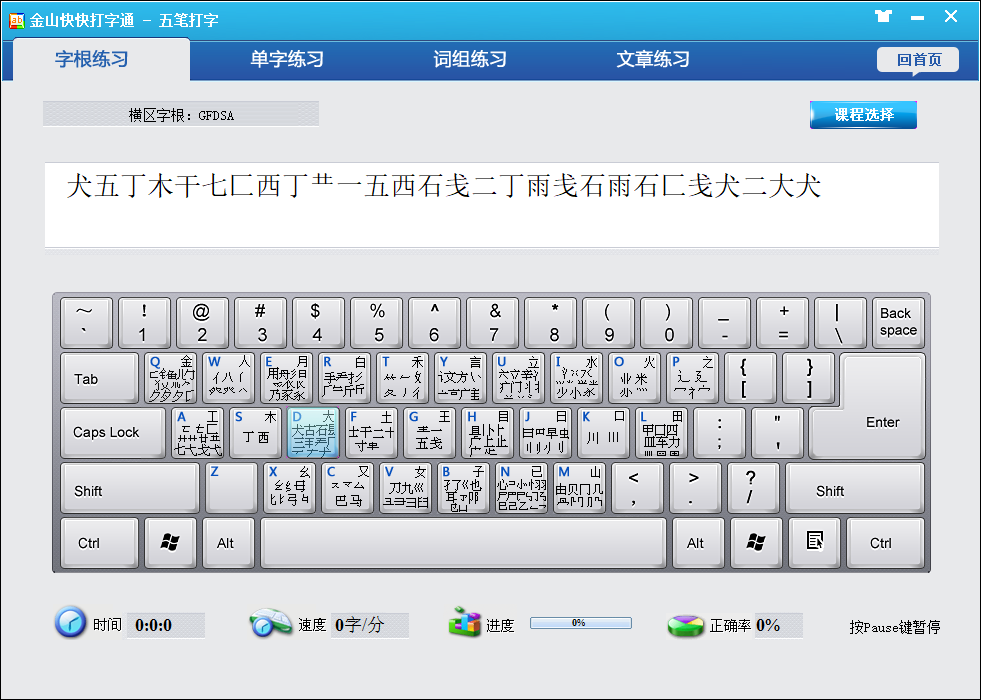Image resolution: width=981 pixels, height=700 pixels.
Task: Click the I 水 key
Action: point(576,378)
